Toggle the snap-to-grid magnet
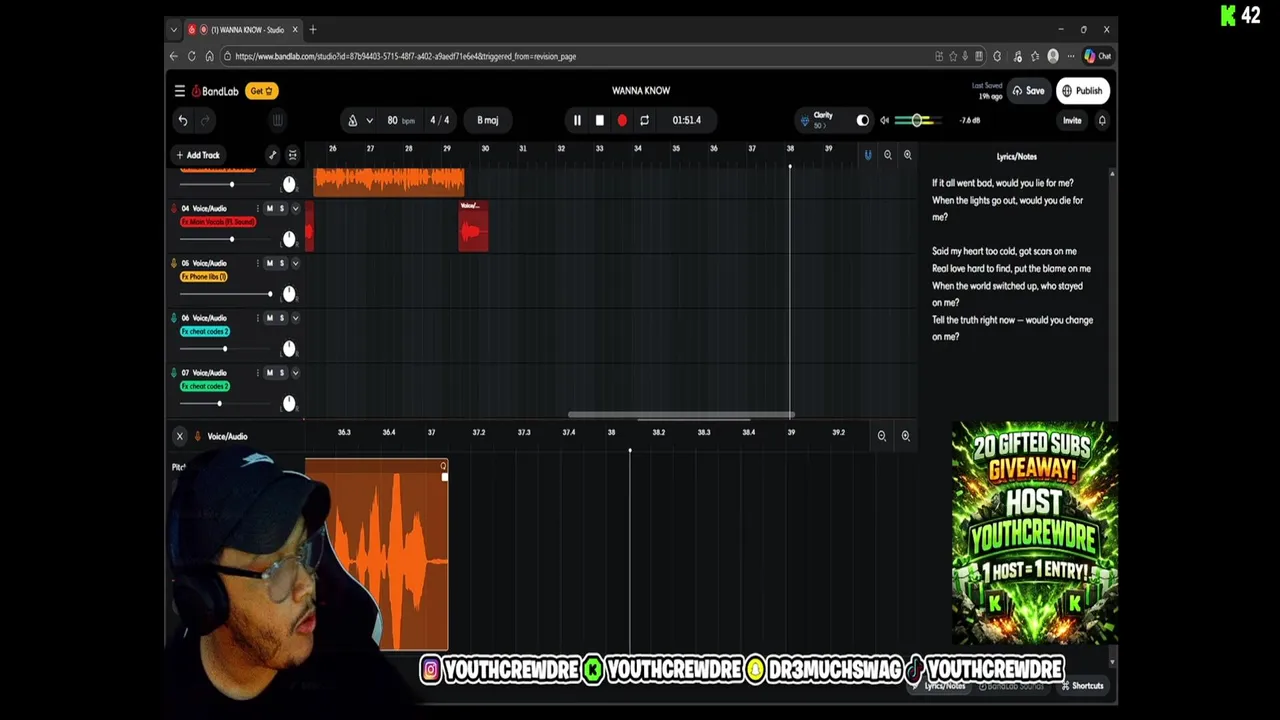 [x=868, y=155]
